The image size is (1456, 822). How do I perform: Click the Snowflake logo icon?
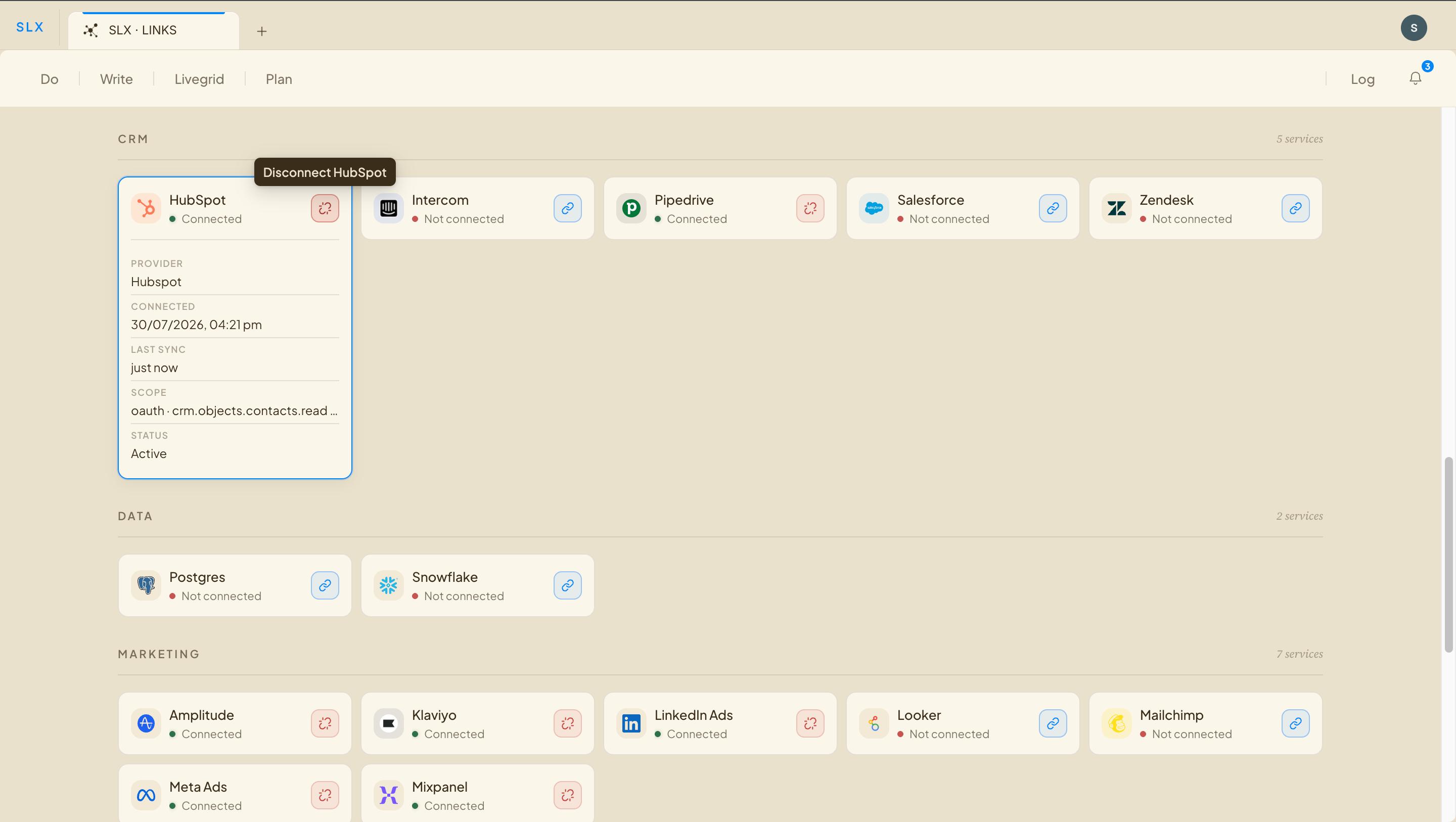coord(389,585)
